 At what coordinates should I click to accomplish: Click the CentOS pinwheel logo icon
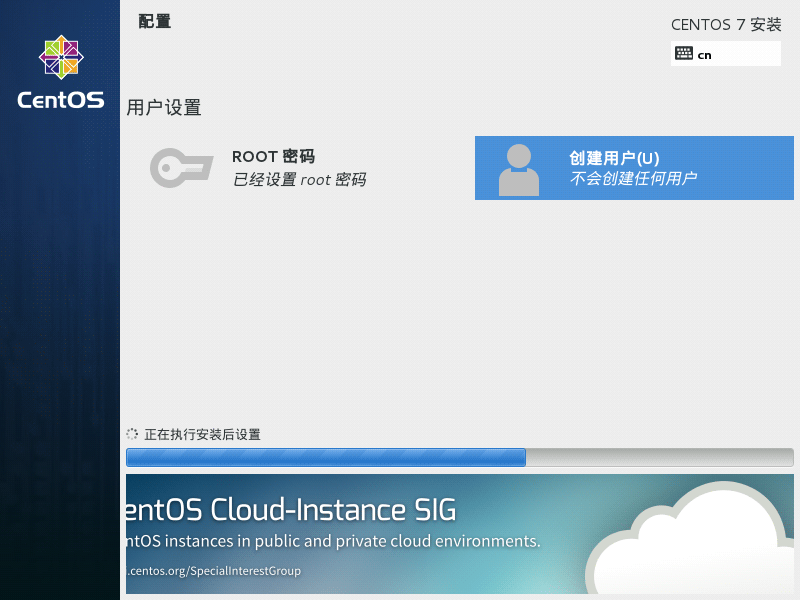coord(60,57)
